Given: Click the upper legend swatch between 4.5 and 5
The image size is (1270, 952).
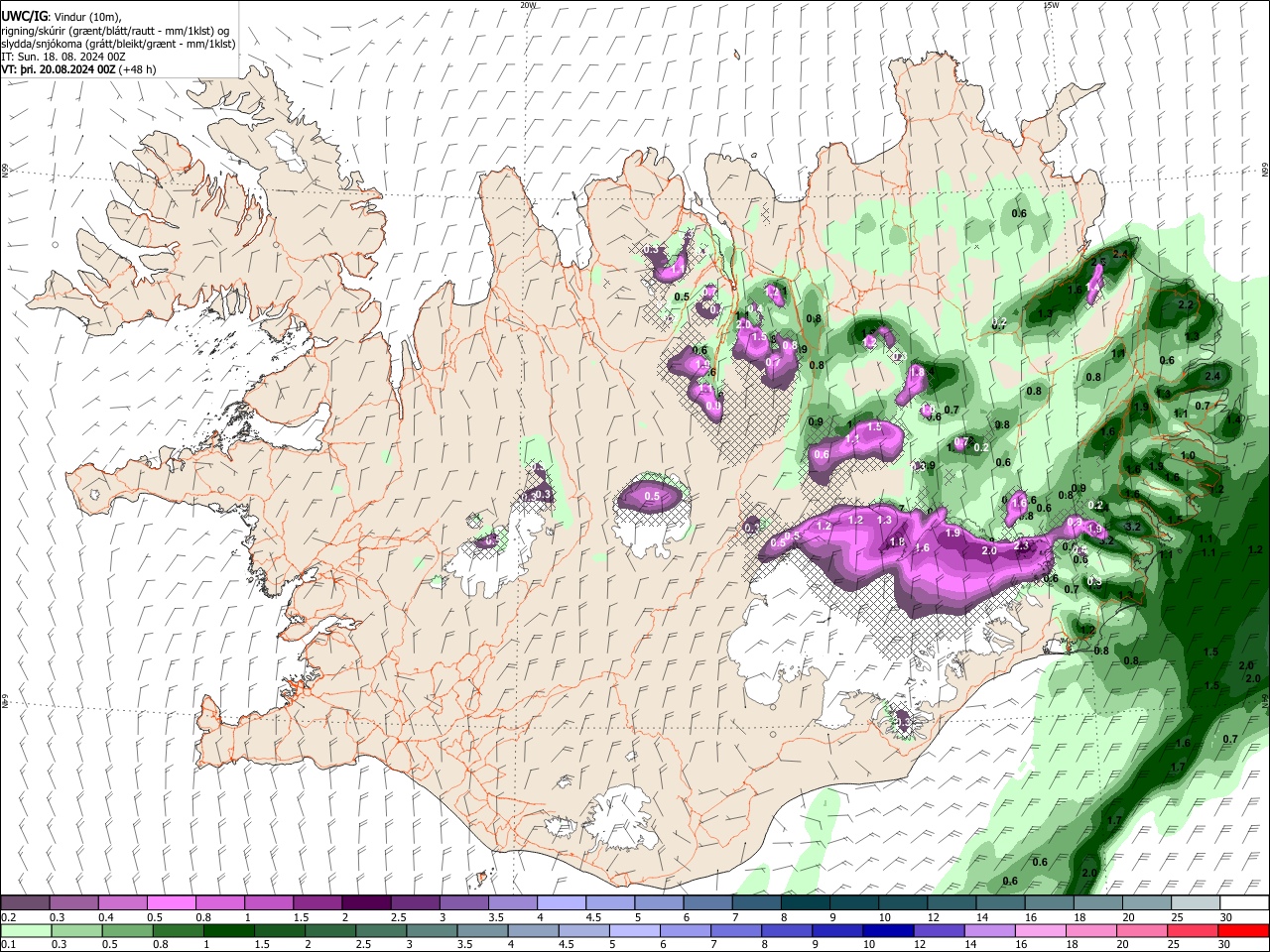Looking at the screenshot, I should (609, 902).
